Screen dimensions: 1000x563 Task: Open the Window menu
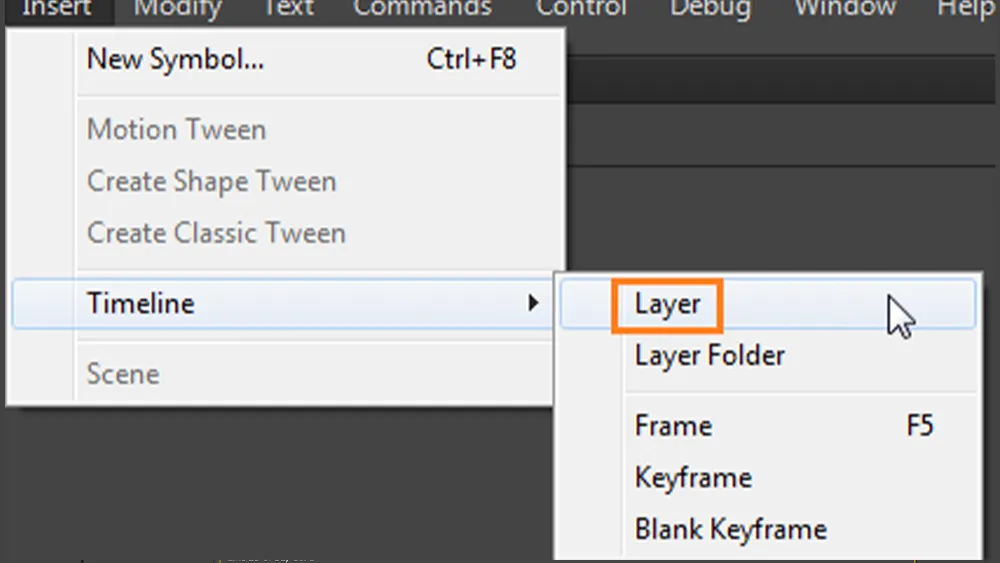coord(843,9)
